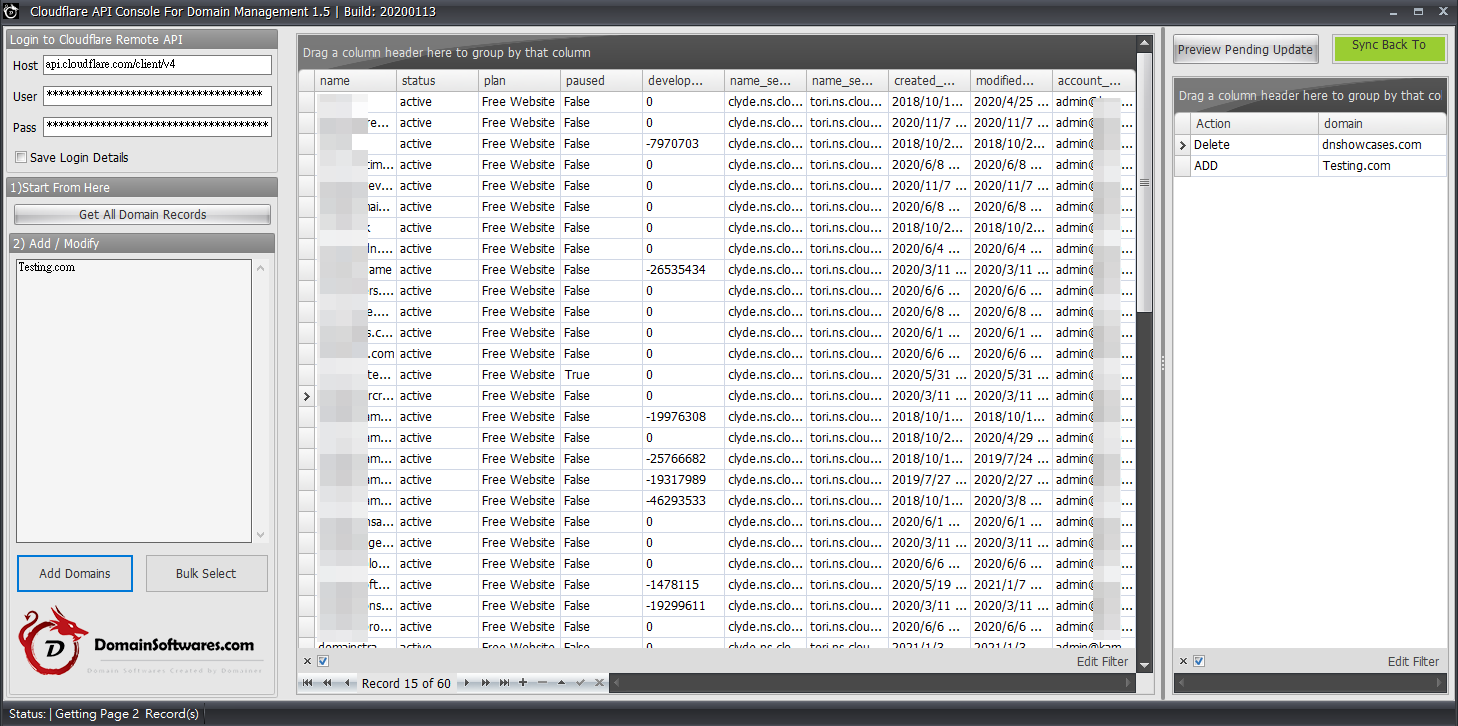Click the Record 15 of 60 indicator
Viewport: 1458px width, 726px height.
tap(406, 683)
